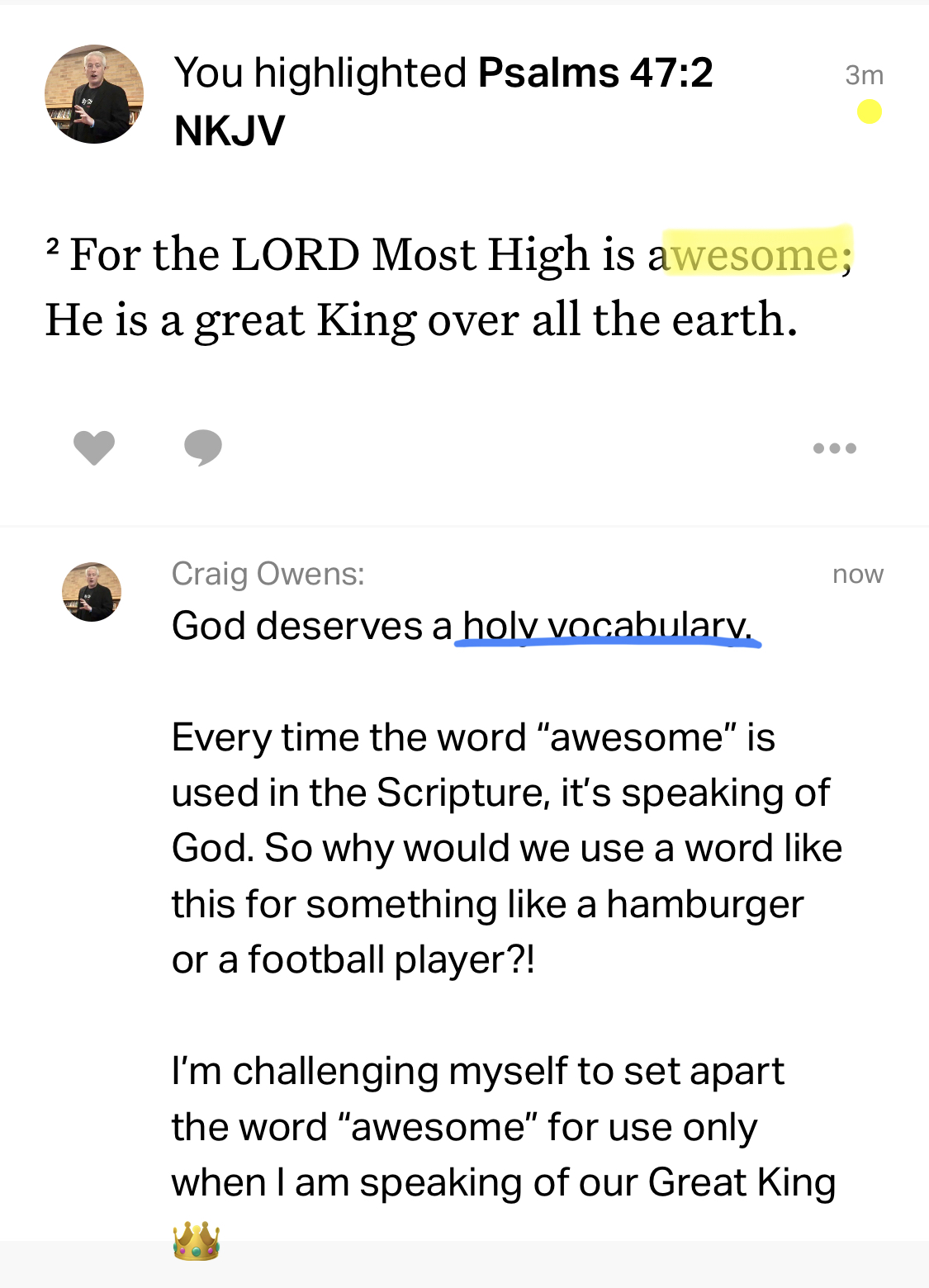Open comments using the speech bubble icon
The width and height of the screenshot is (929, 1288).
(x=202, y=447)
